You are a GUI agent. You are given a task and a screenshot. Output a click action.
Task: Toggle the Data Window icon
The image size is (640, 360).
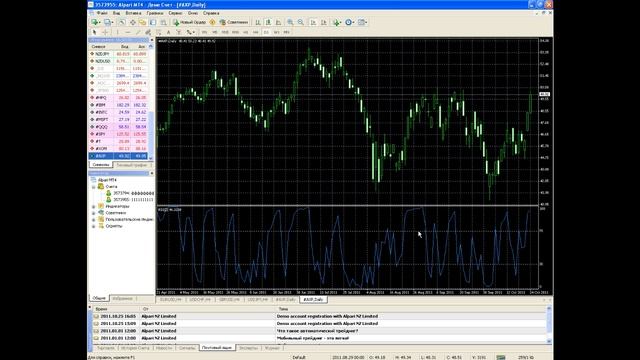133,22
